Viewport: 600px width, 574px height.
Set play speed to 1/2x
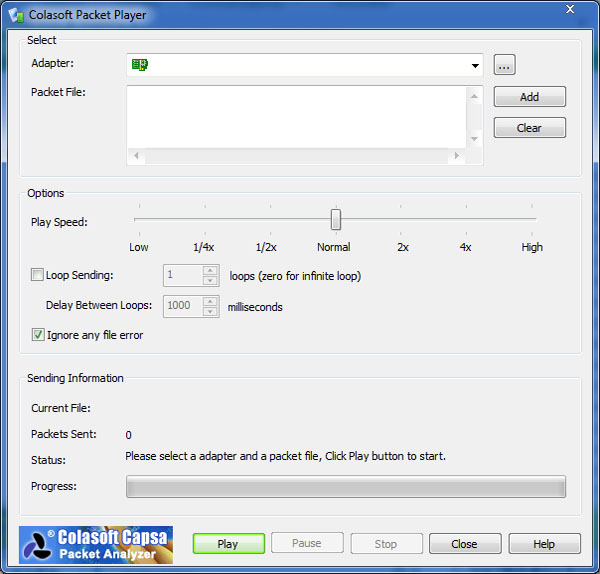266,247
